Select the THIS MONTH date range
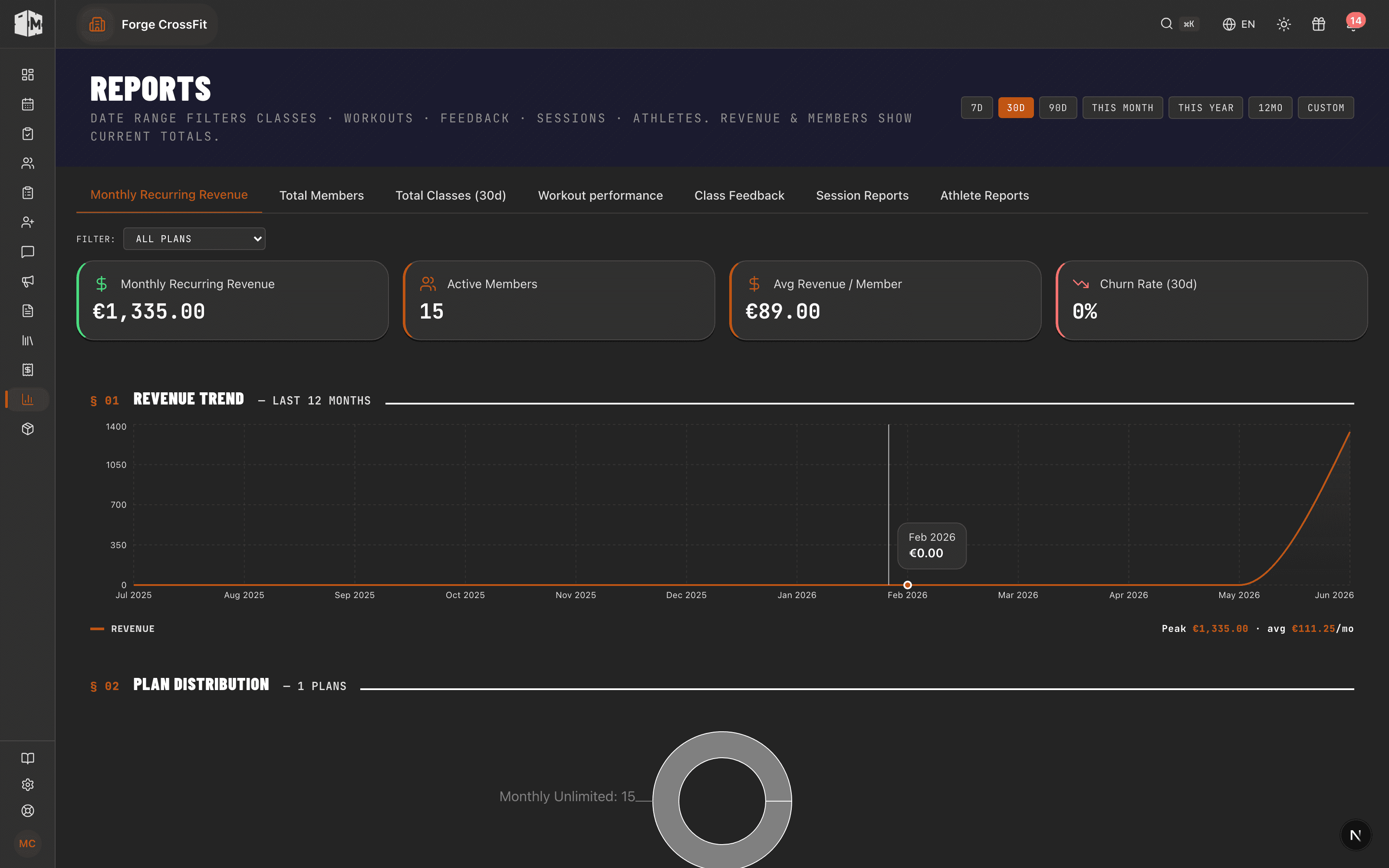Image resolution: width=1389 pixels, height=868 pixels. point(1122,108)
